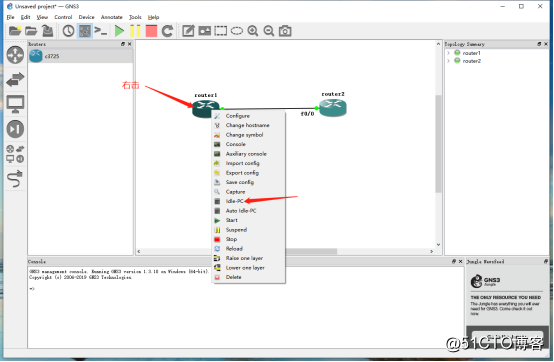Select the Draw a rectangle tool
This screenshot has height=362, width=554.
point(221,31)
